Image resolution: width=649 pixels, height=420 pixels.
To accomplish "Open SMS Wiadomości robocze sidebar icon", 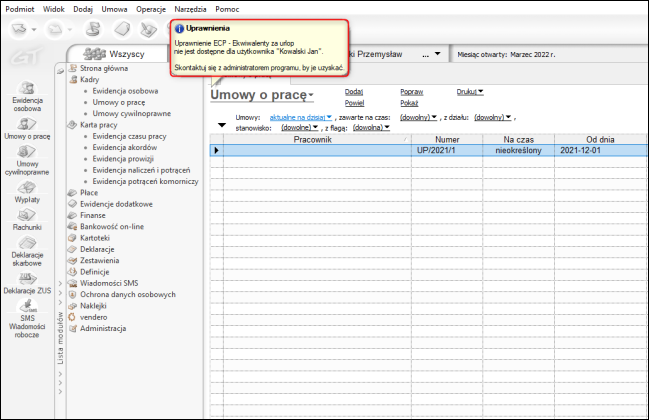I will 27,306.
